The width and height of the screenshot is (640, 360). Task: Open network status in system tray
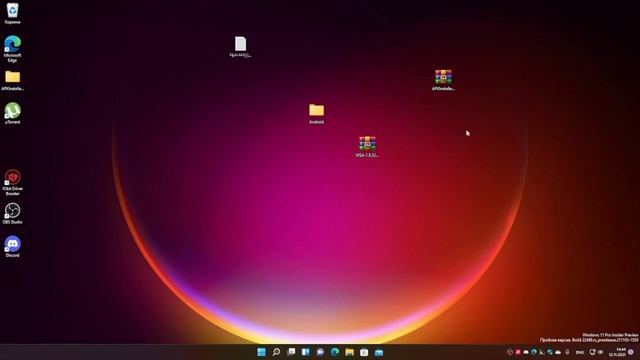coord(592,352)
